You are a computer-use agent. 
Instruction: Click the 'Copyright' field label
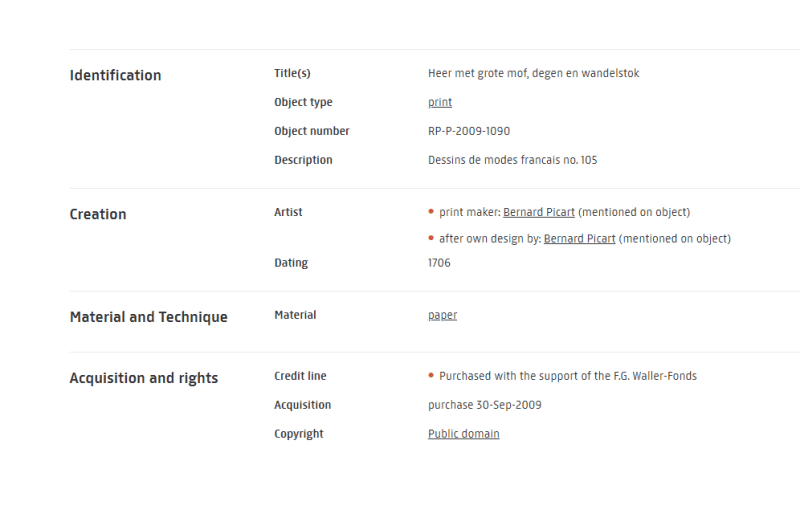coord(299,434)
